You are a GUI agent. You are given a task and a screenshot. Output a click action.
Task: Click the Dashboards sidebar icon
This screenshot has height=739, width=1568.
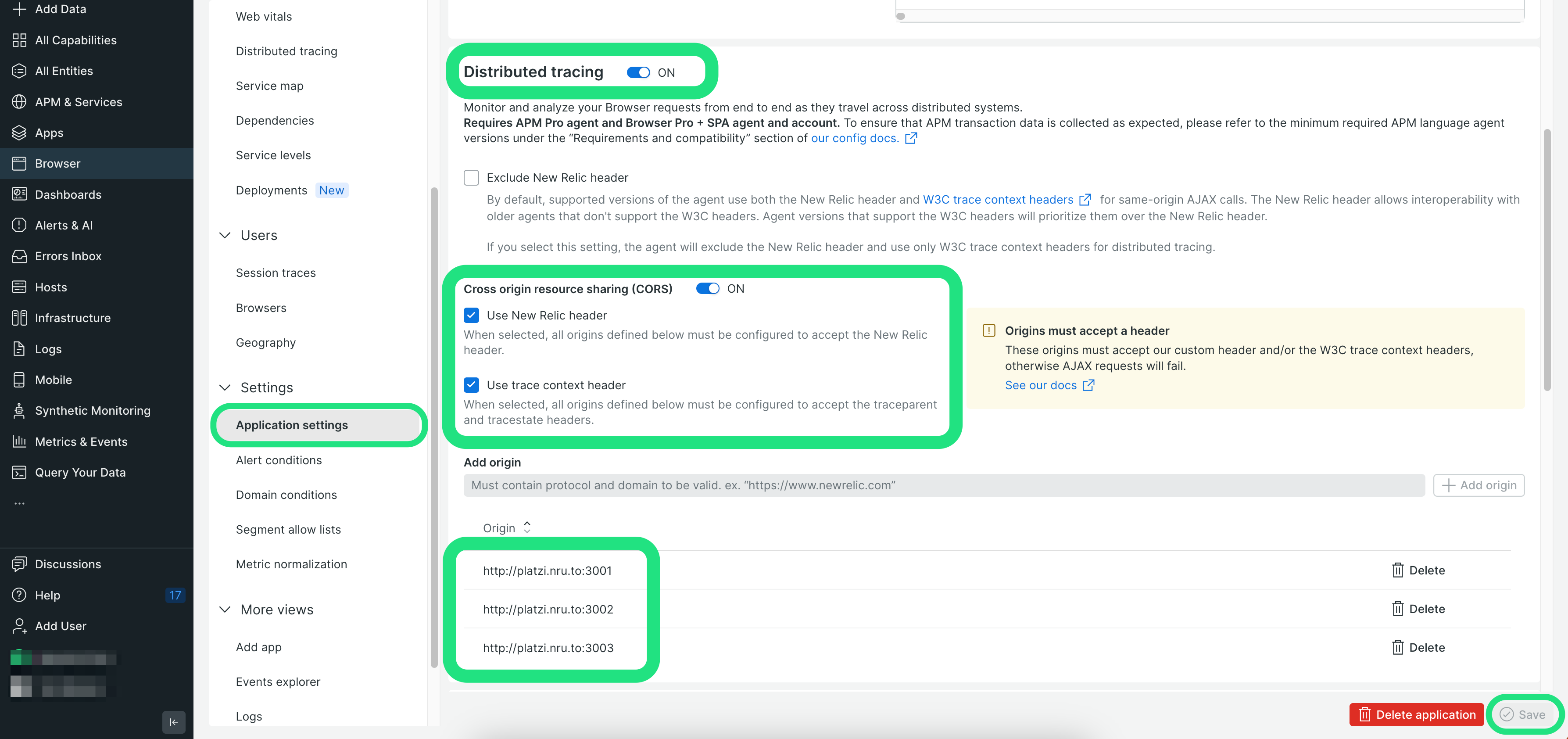coord(19,195)
